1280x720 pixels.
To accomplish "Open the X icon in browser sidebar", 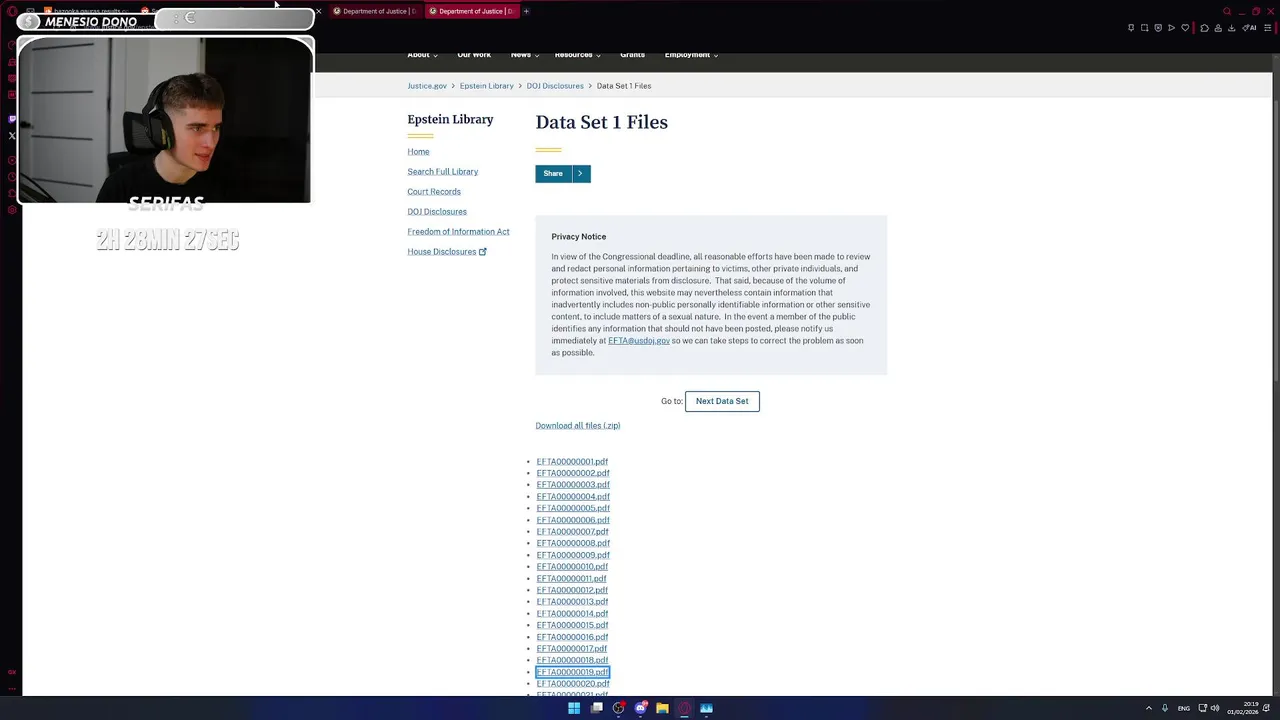I will (12, 135).
